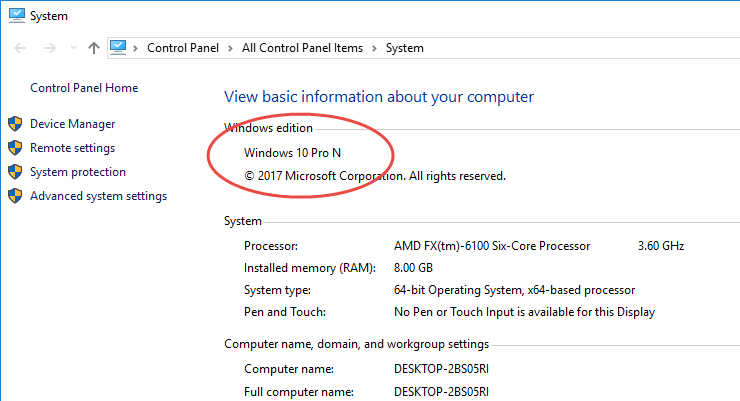Click Computer name, domain, and workgroup settings header
The width and height of the screenshot is (740, 401).
(x=356, y=344)
